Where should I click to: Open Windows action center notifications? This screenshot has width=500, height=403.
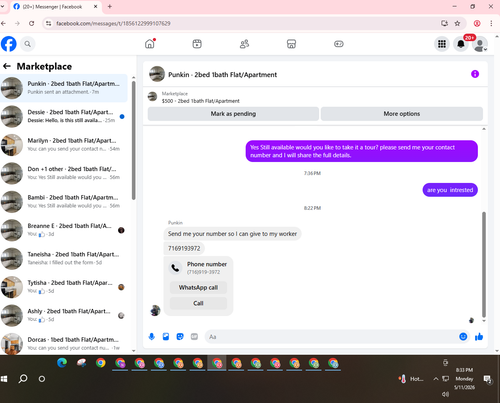(488, 379)
